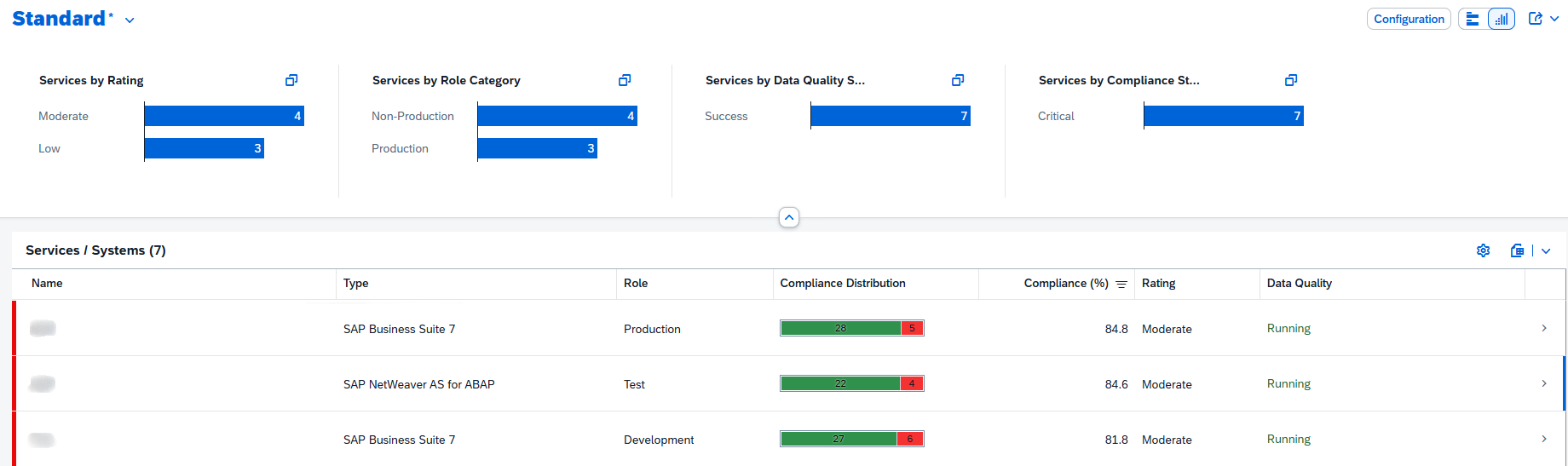Open value help for Services by Role Category
The width and height of the screenshot is (1568, 466).
point(625,80)
